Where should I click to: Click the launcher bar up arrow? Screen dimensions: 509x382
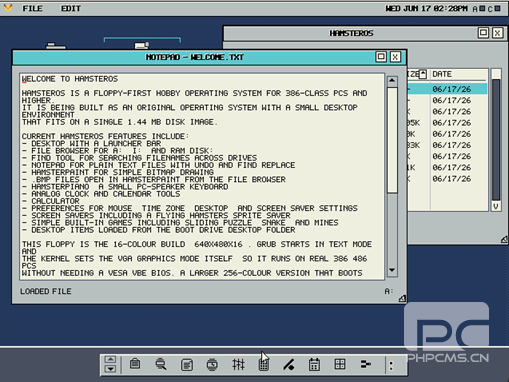click(x=110, y=359)
